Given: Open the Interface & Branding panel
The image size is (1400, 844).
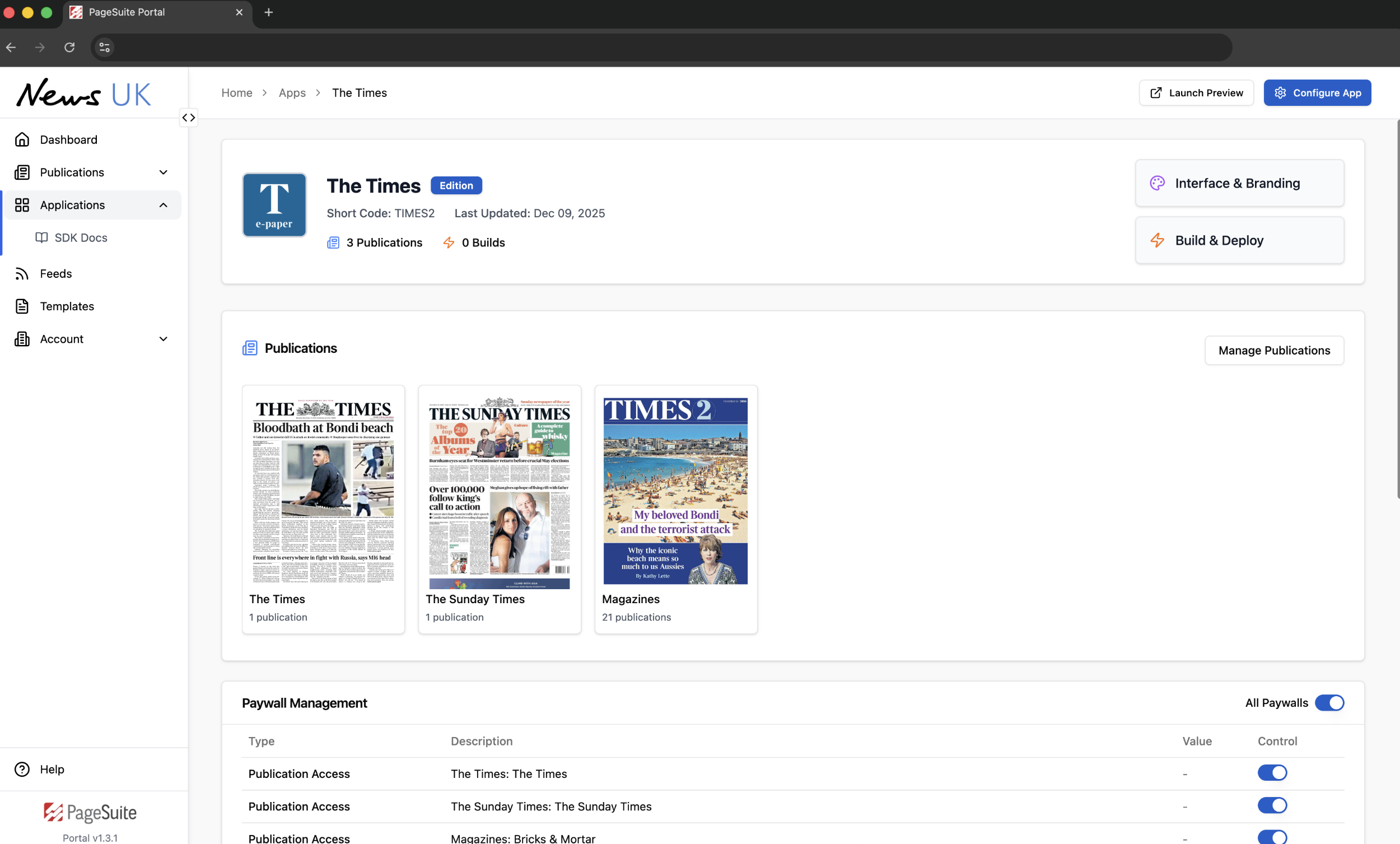Looking at the screenshot, I should (1239, 183).
